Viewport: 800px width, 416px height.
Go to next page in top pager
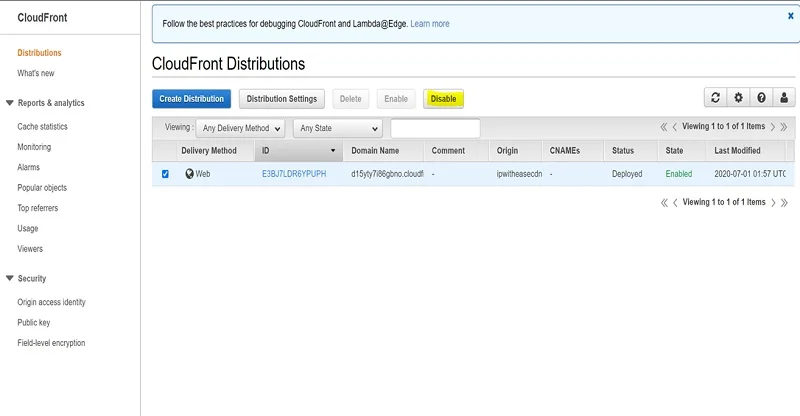click(772, 127)
